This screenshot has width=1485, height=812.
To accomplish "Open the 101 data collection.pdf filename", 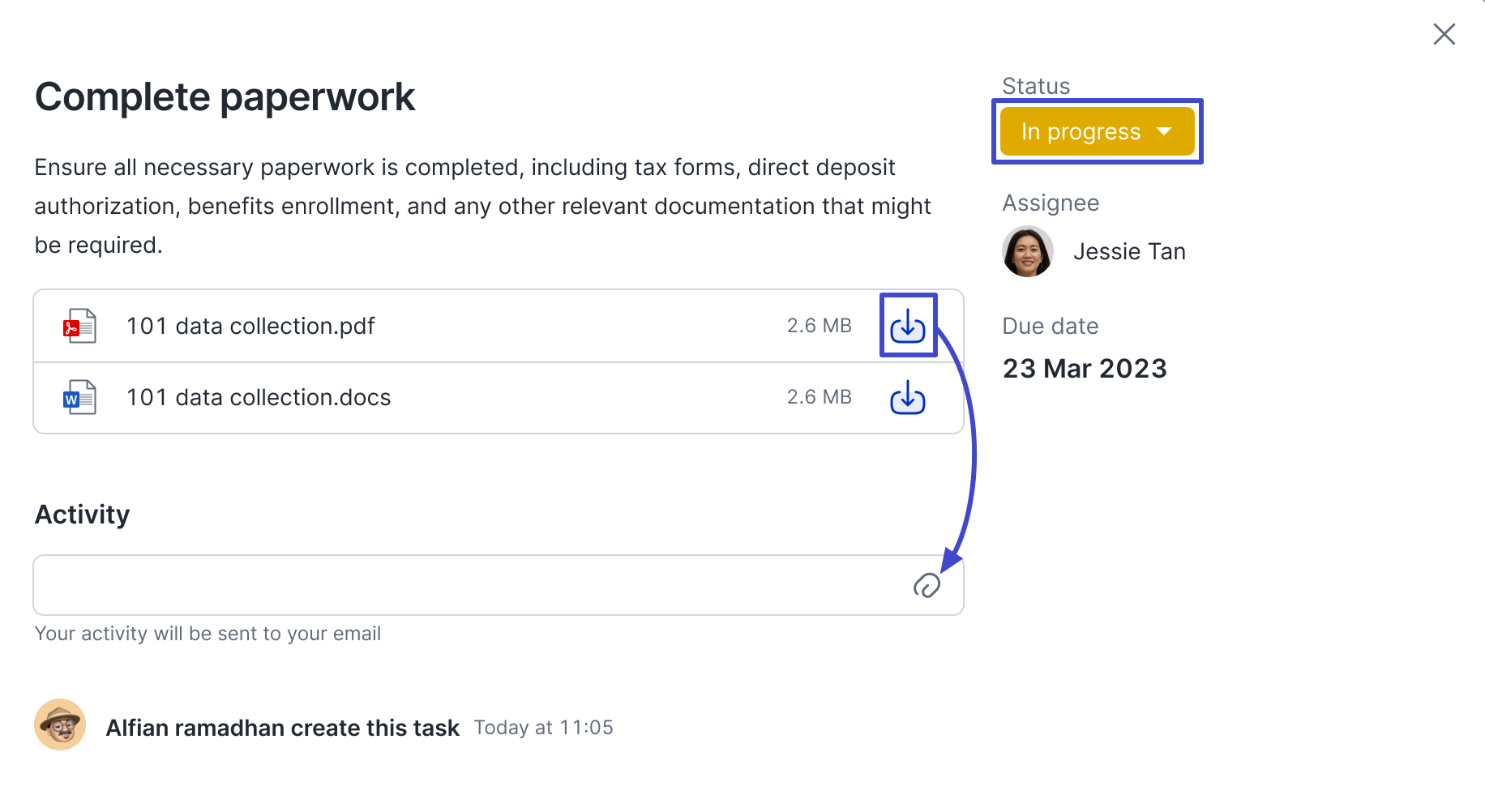I will pyautogui.click(x=250, y=326).
